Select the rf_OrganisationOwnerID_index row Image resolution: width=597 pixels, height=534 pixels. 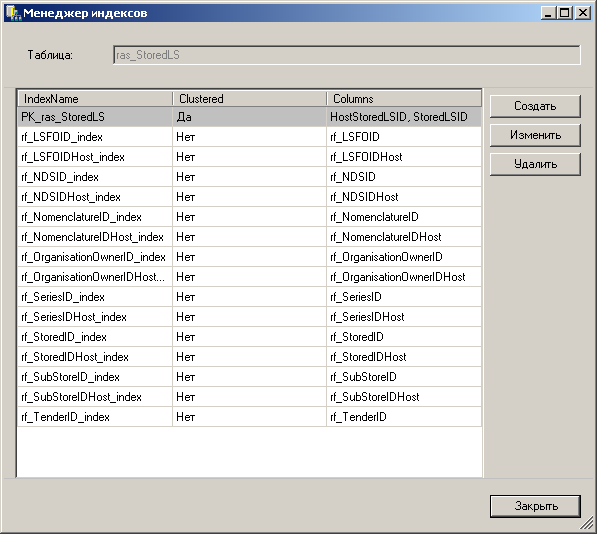(x=249, y=257)
